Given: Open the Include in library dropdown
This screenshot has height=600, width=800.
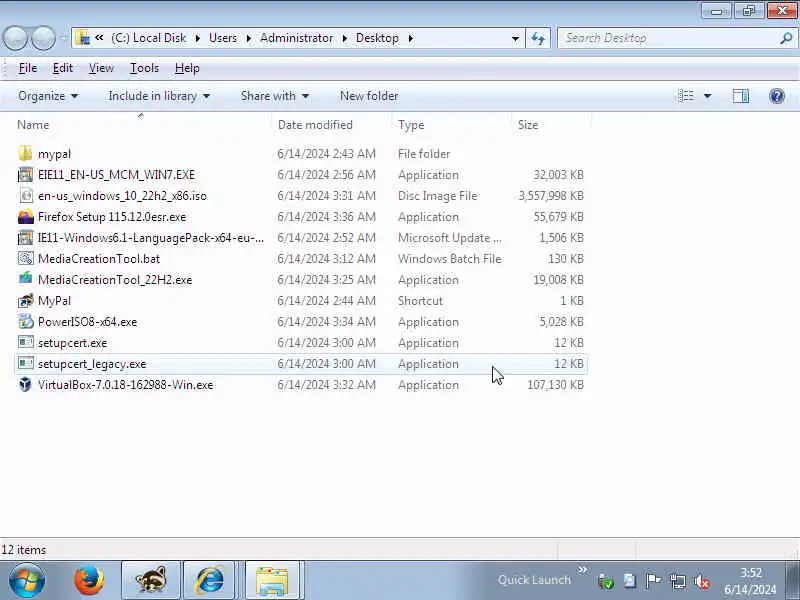Looking at the screenshot, I should 159,96.
